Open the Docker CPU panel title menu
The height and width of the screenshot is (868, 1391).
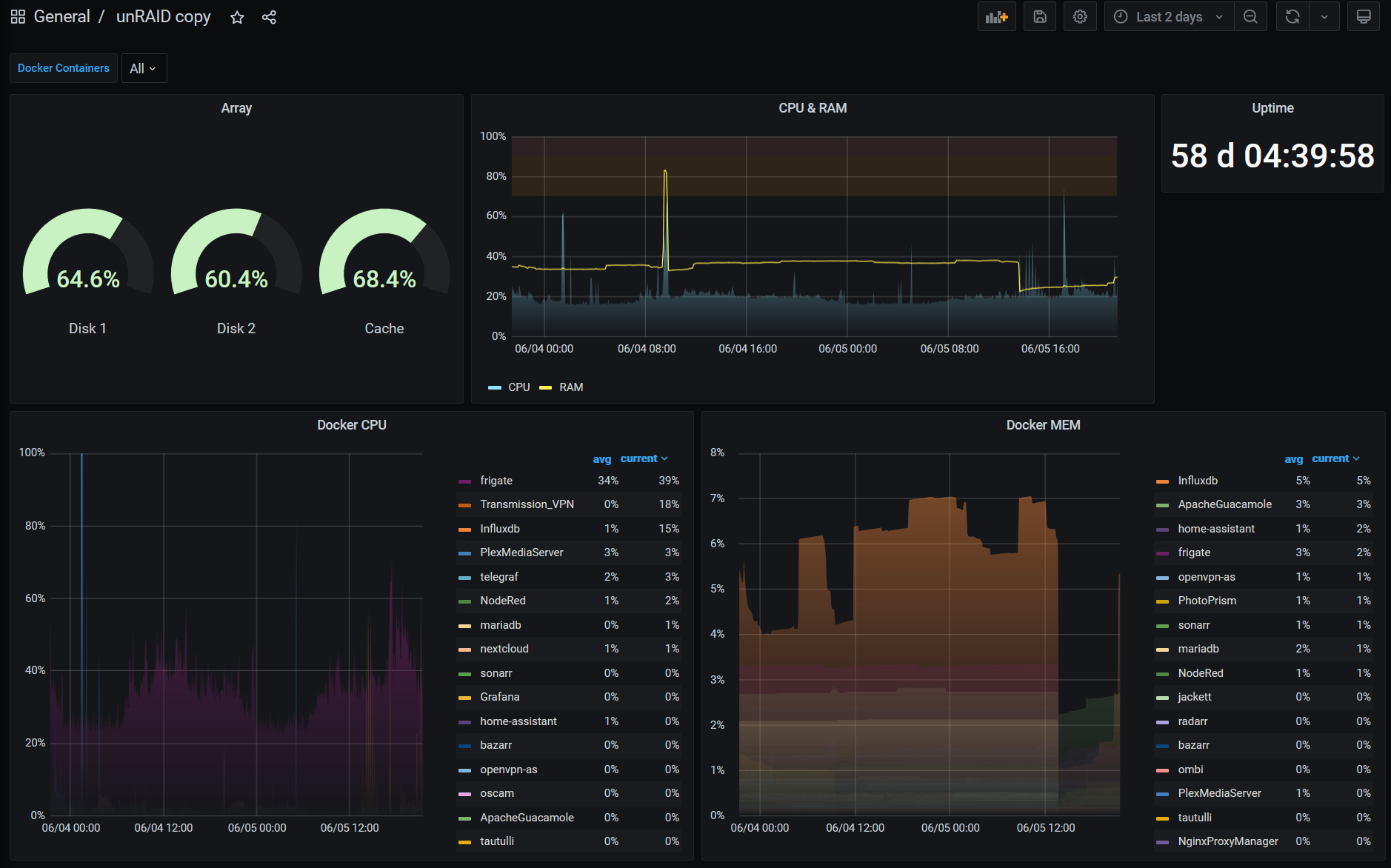(x=352, y=425)
